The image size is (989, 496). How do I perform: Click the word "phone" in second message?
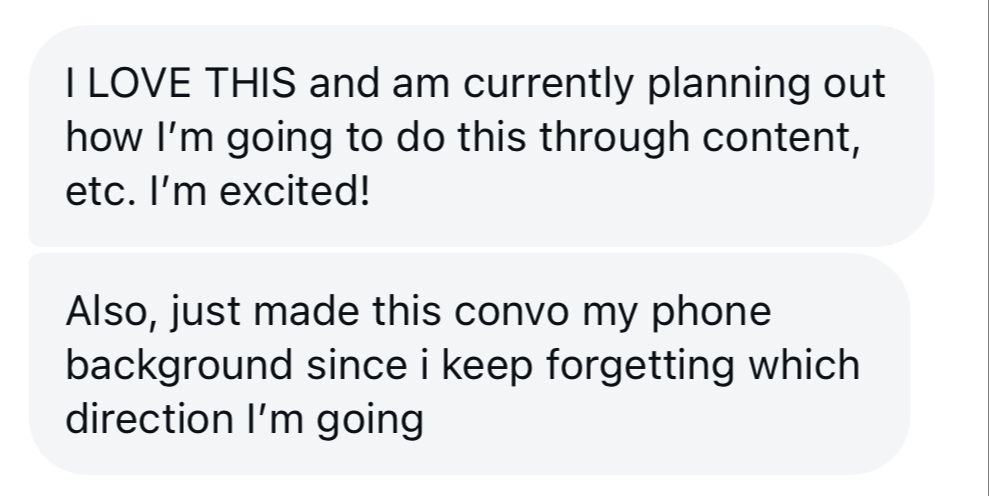711,313
